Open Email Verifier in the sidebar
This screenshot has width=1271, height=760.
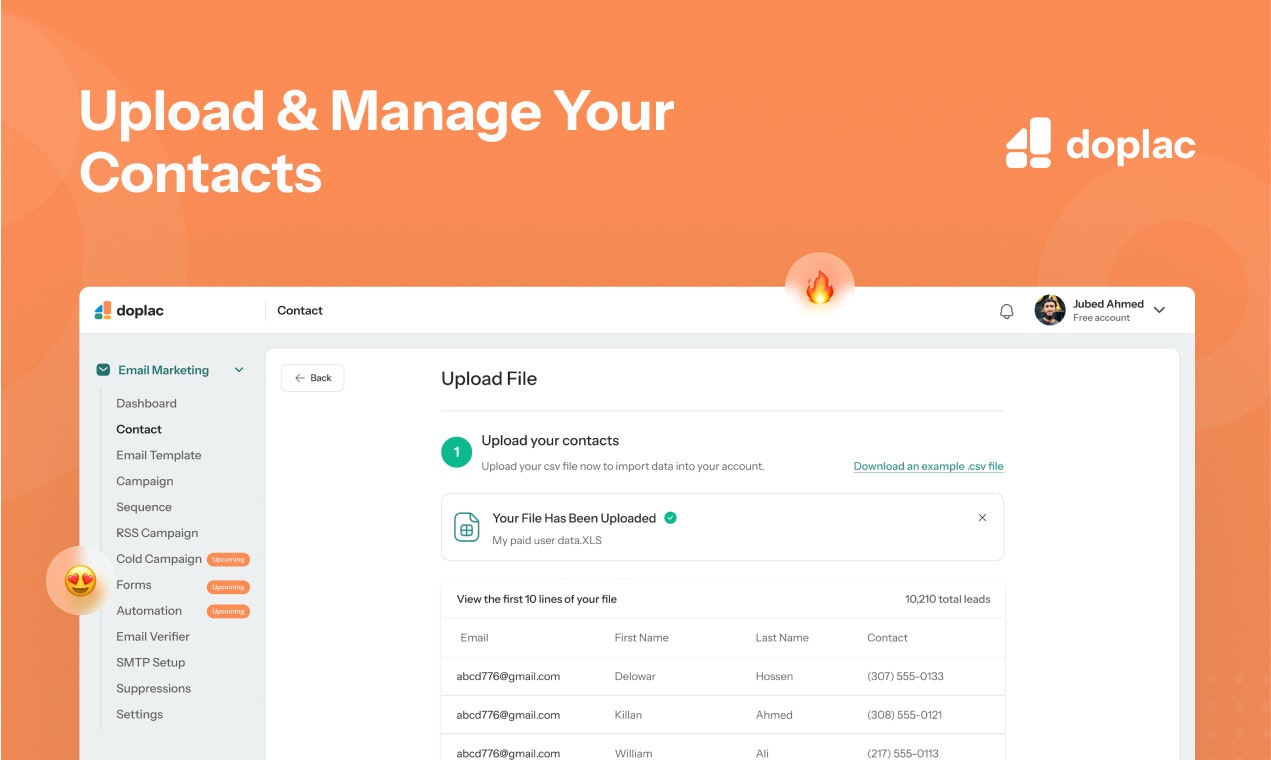153,637
